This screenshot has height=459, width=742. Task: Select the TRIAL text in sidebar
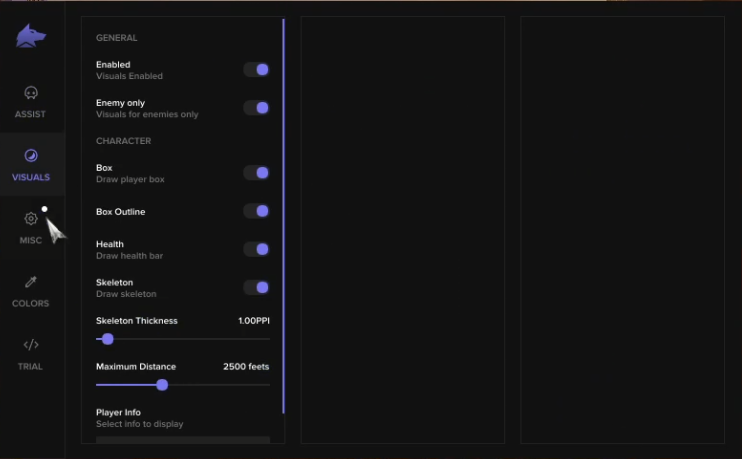click(30, 366)
